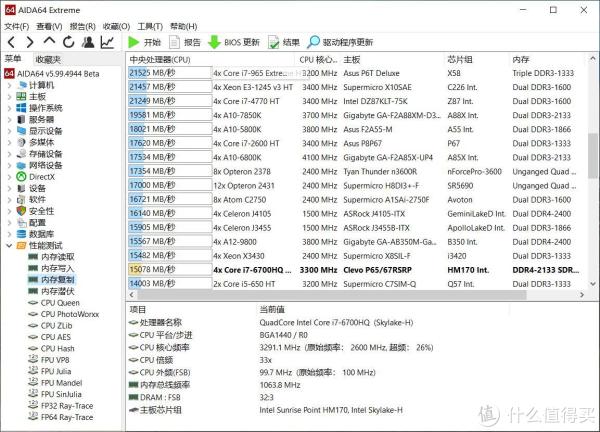Viewport: 600px width, 432px height.
Task: Click BIOS 更新 toolbar button
Action: 234,42
